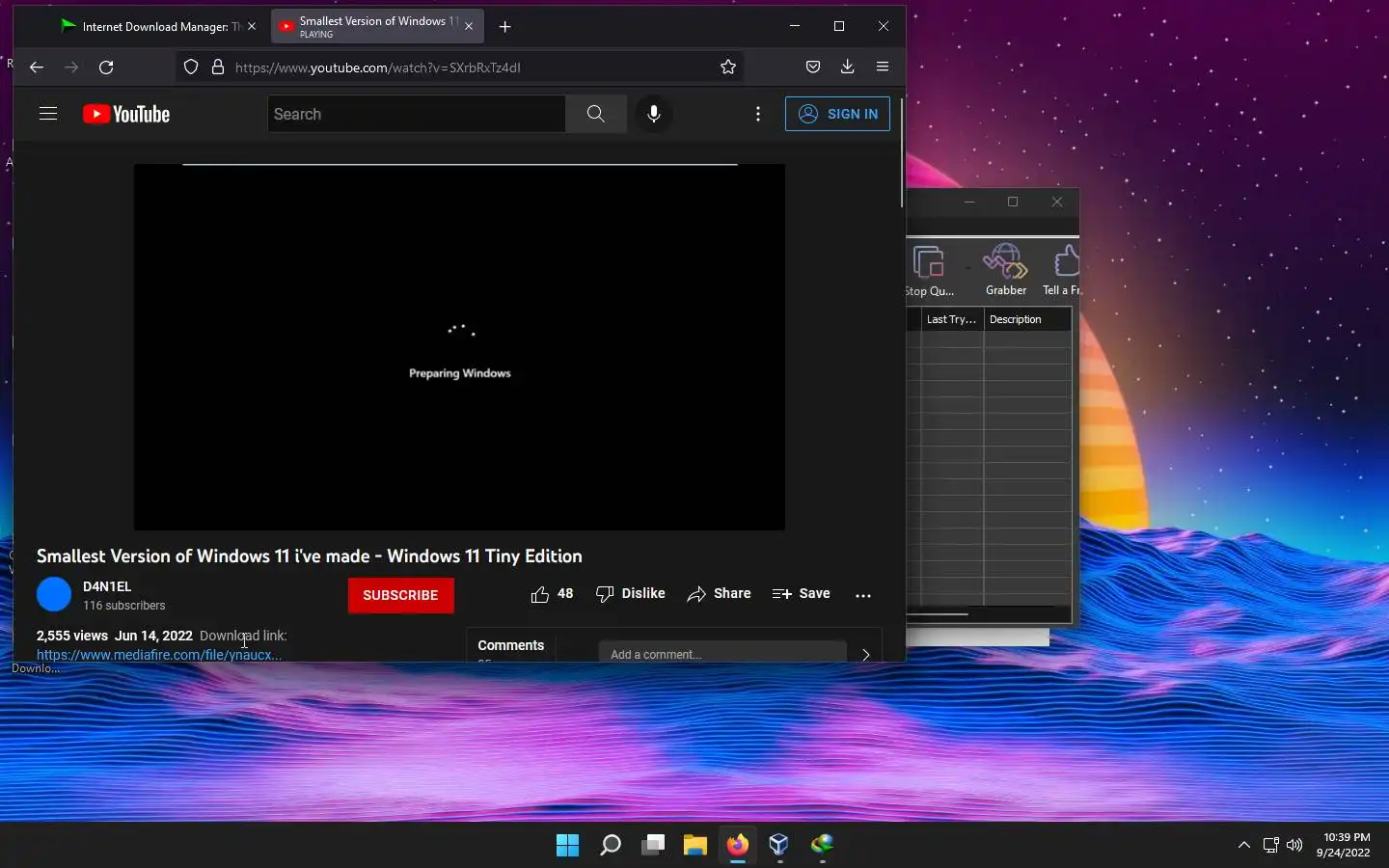
Task: Open the mediafire download link
Action: pos(159,655)
